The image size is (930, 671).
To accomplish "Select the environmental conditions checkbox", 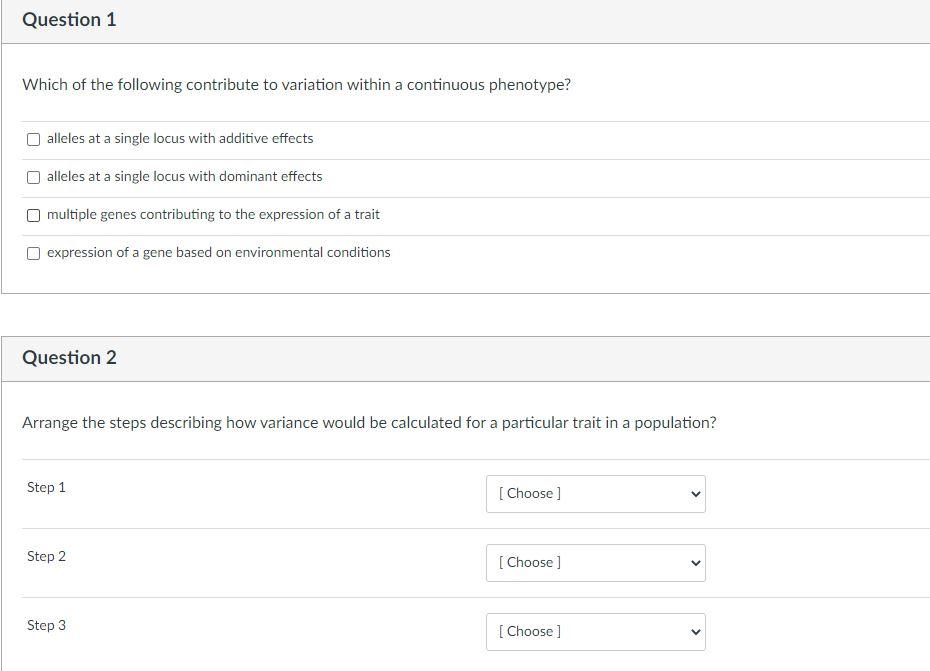I will 34,253.
